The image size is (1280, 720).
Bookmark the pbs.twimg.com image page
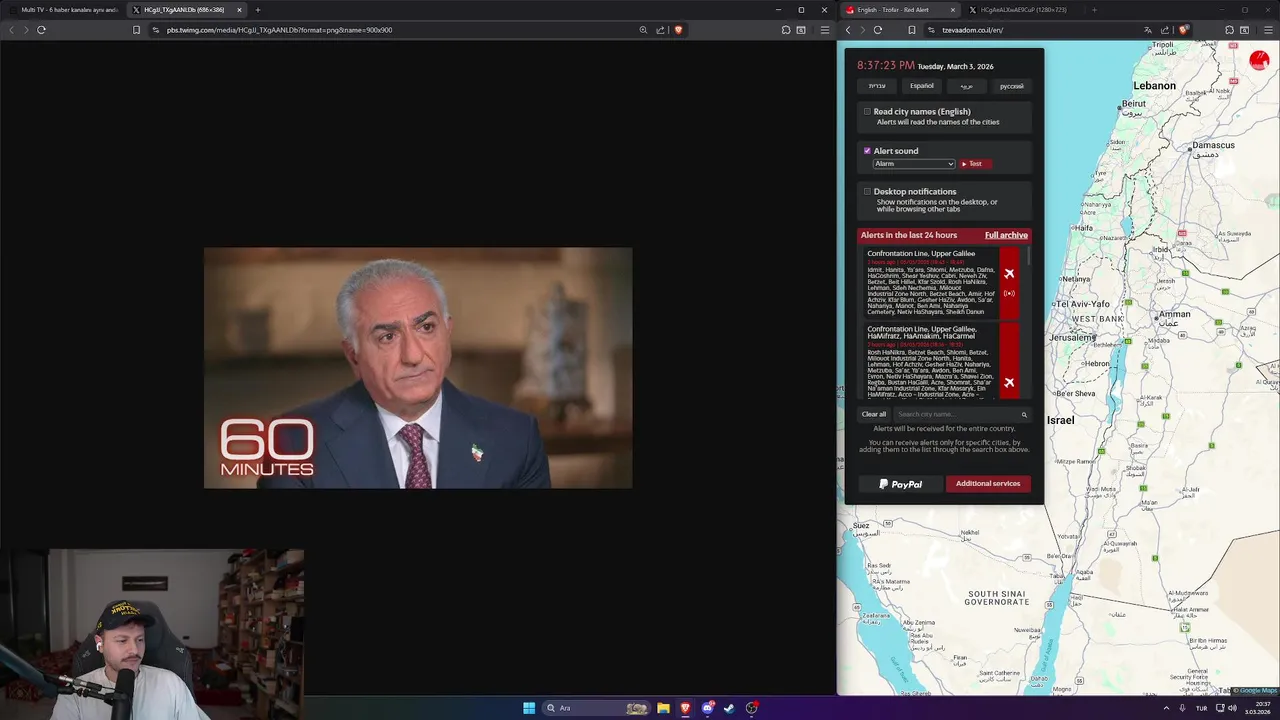coord(136,30)
